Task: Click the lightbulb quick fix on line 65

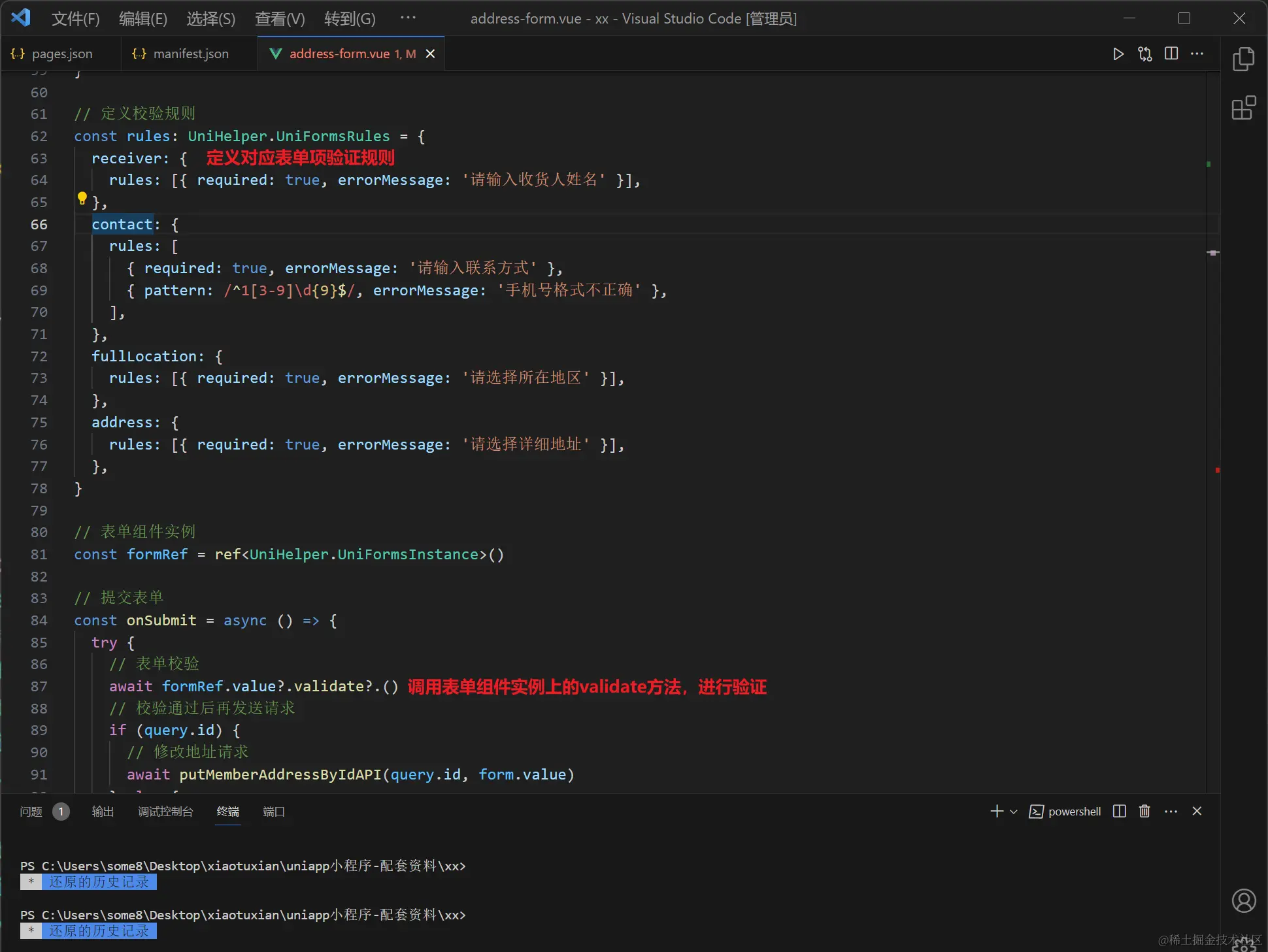Action: coord(82,198)
